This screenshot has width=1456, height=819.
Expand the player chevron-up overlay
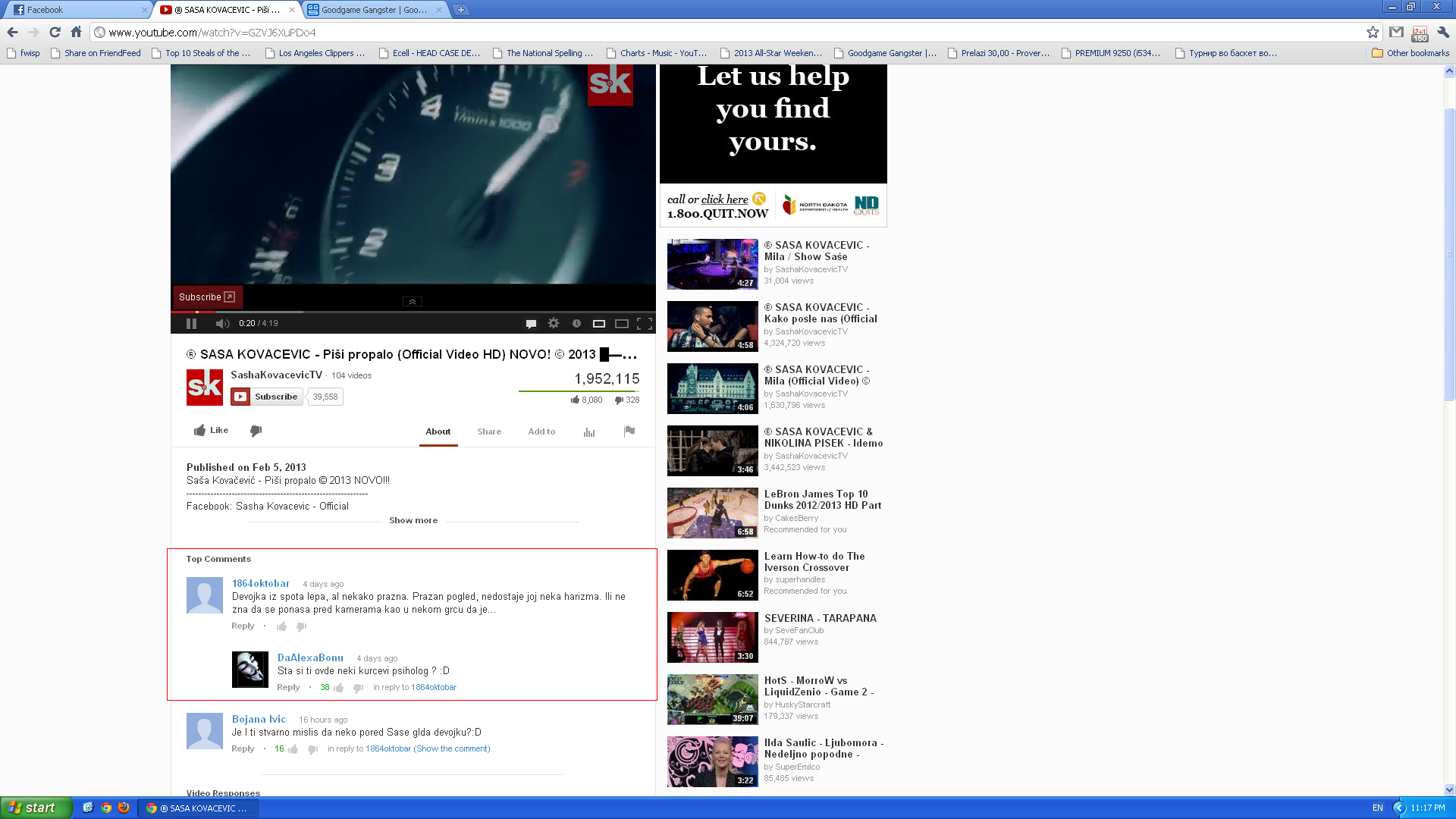point(412,302)
